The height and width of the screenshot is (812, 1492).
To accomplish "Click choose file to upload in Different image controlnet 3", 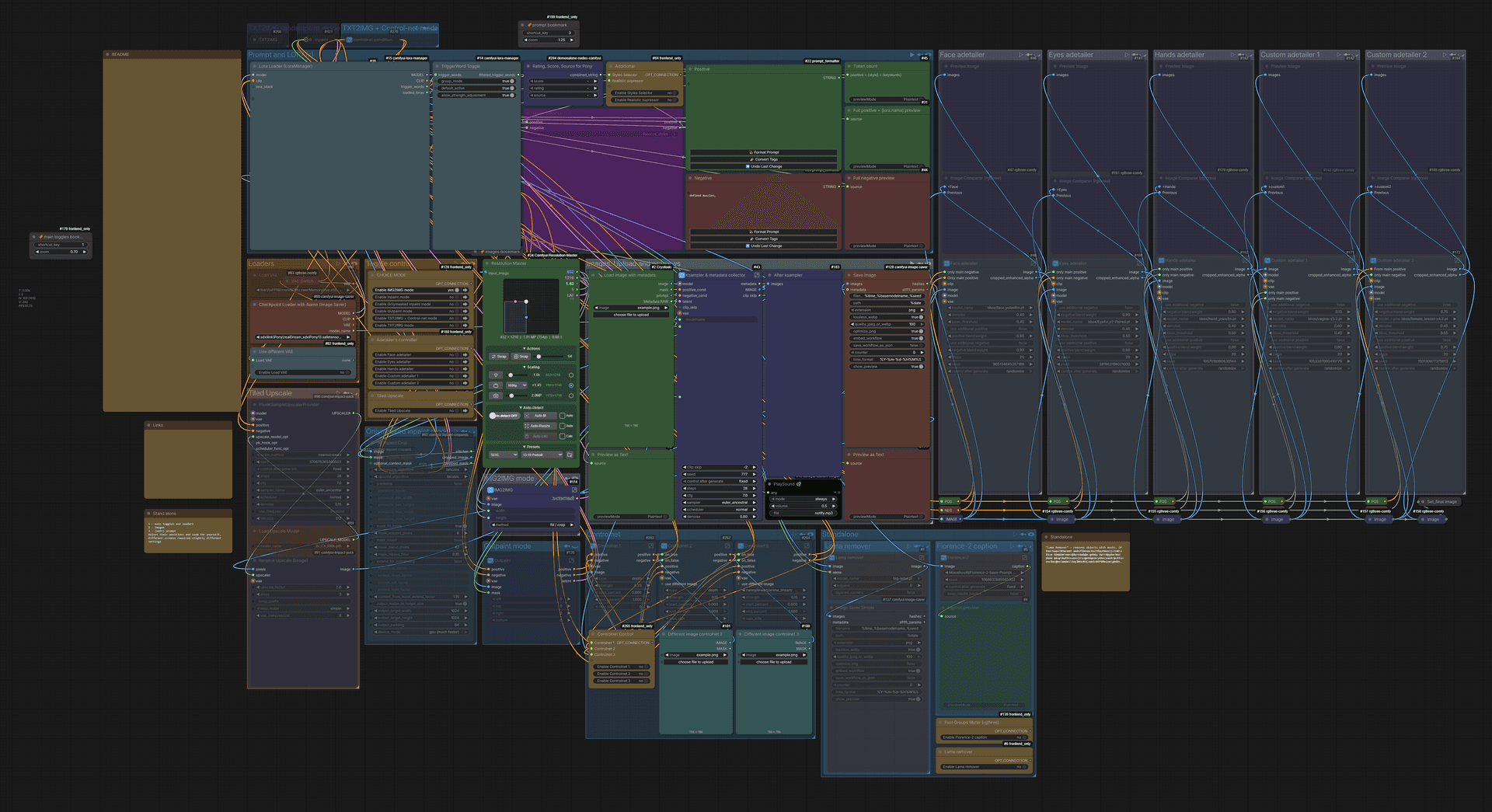I will tap(774, 662).
